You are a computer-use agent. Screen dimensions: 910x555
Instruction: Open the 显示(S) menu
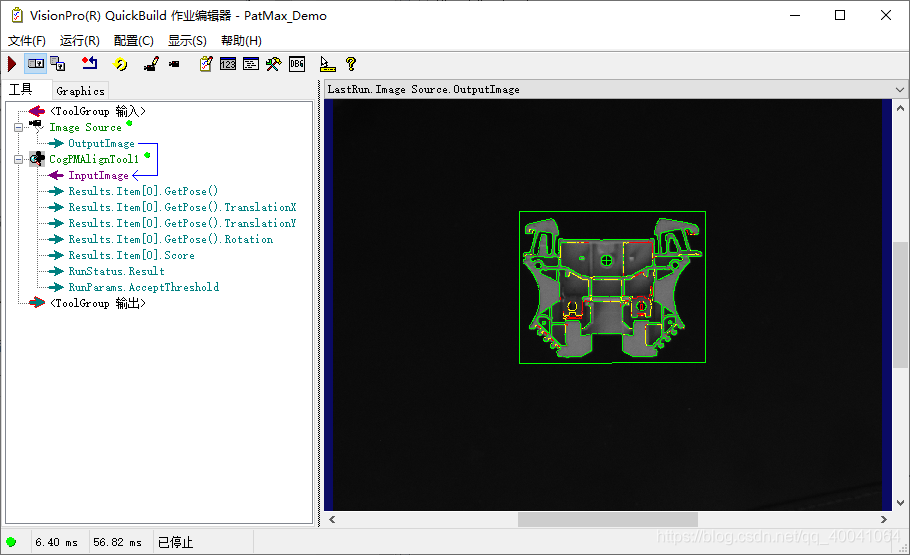(187, 41)
